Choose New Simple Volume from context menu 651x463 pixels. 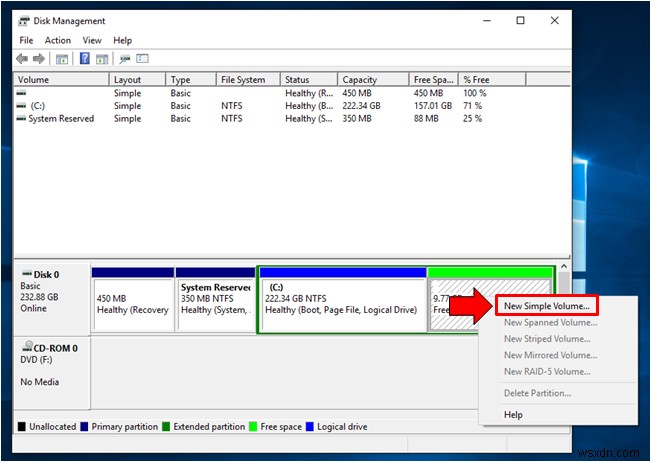click(x=547, y=306)
